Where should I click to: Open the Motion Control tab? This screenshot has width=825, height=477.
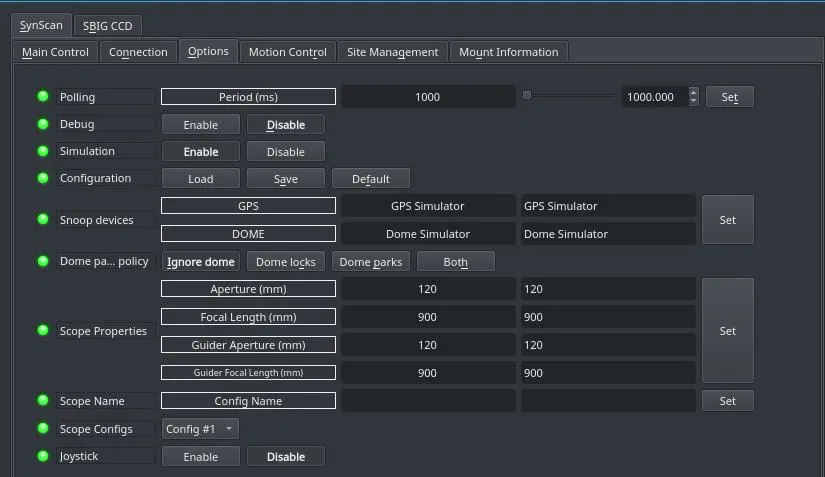288,52
